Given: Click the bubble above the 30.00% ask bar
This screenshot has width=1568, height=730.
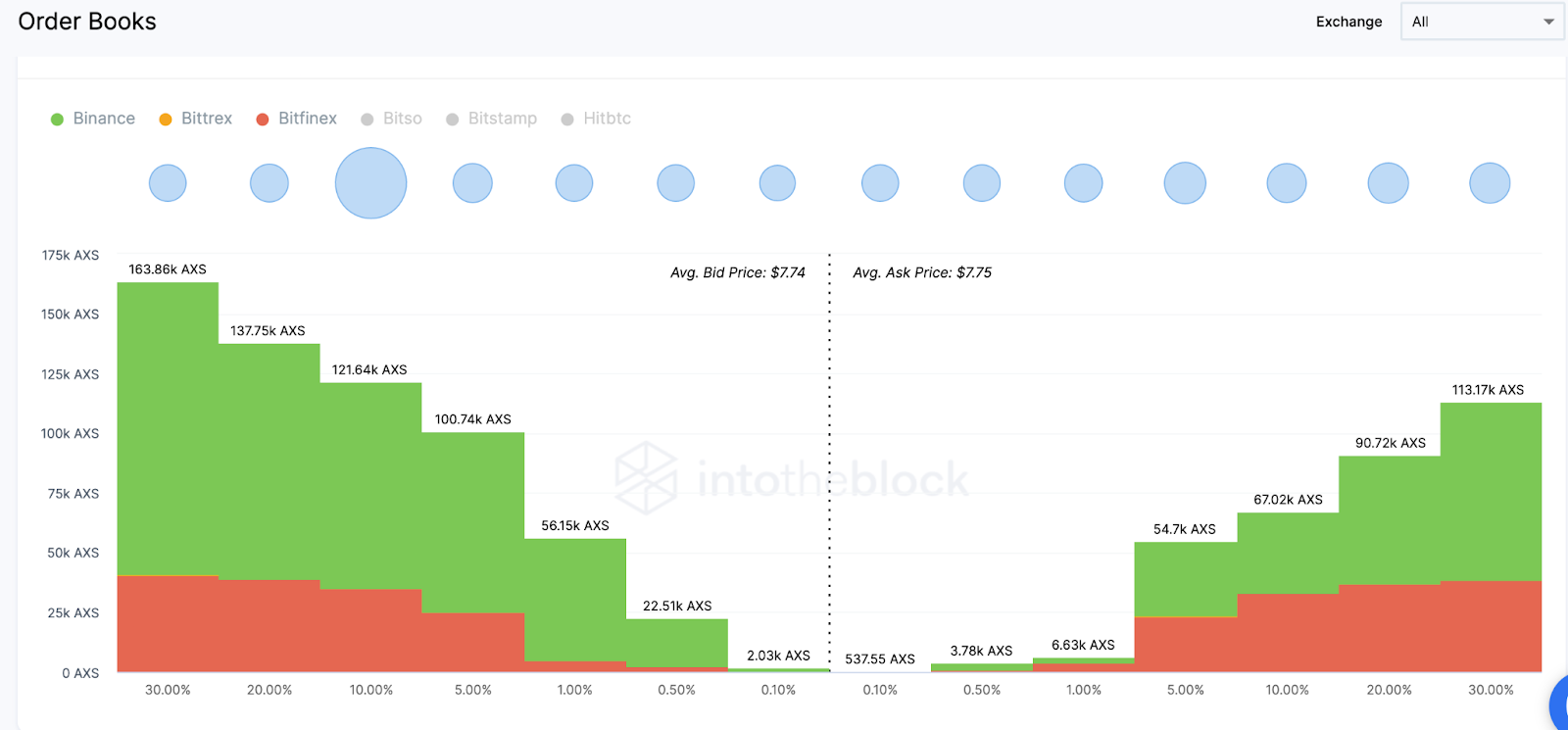Looking at the screenshot, I should pyautogui.click(x=1490, y=183).
